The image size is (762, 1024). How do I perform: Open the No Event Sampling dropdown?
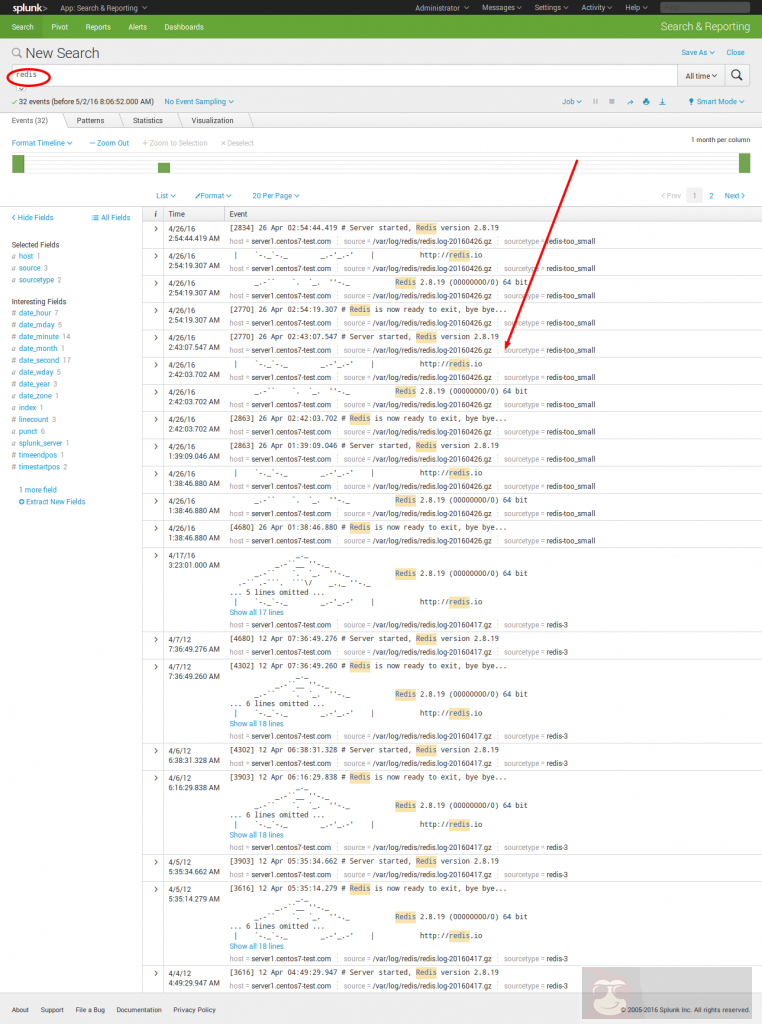tap(199, 102)
